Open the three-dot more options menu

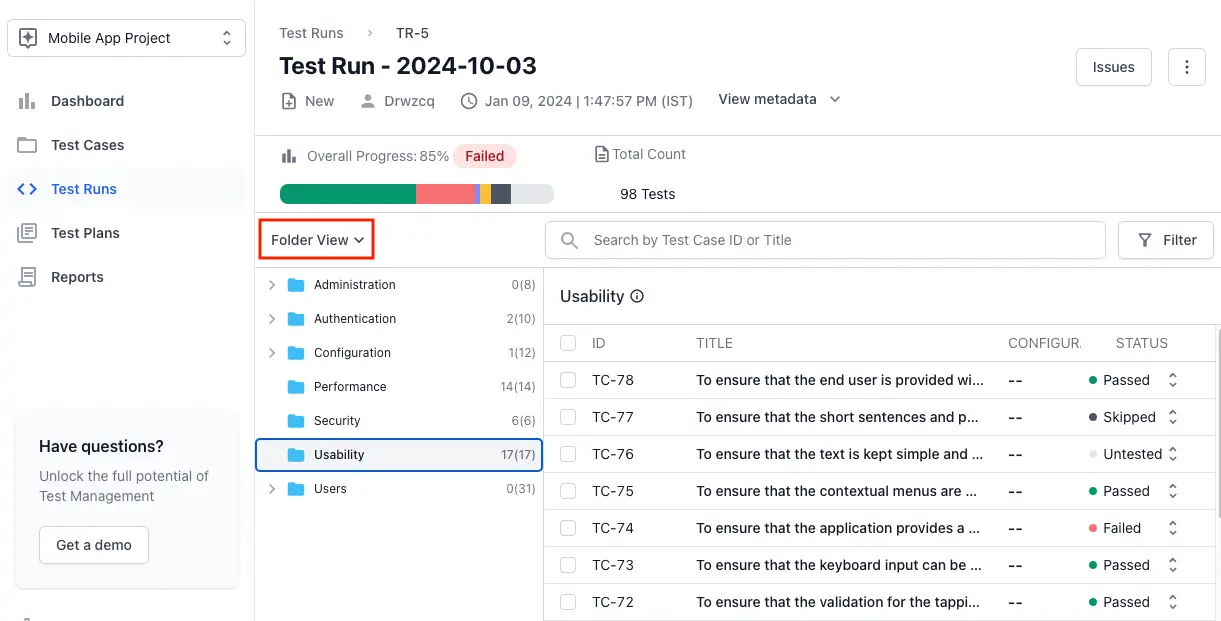(1187, 67)
